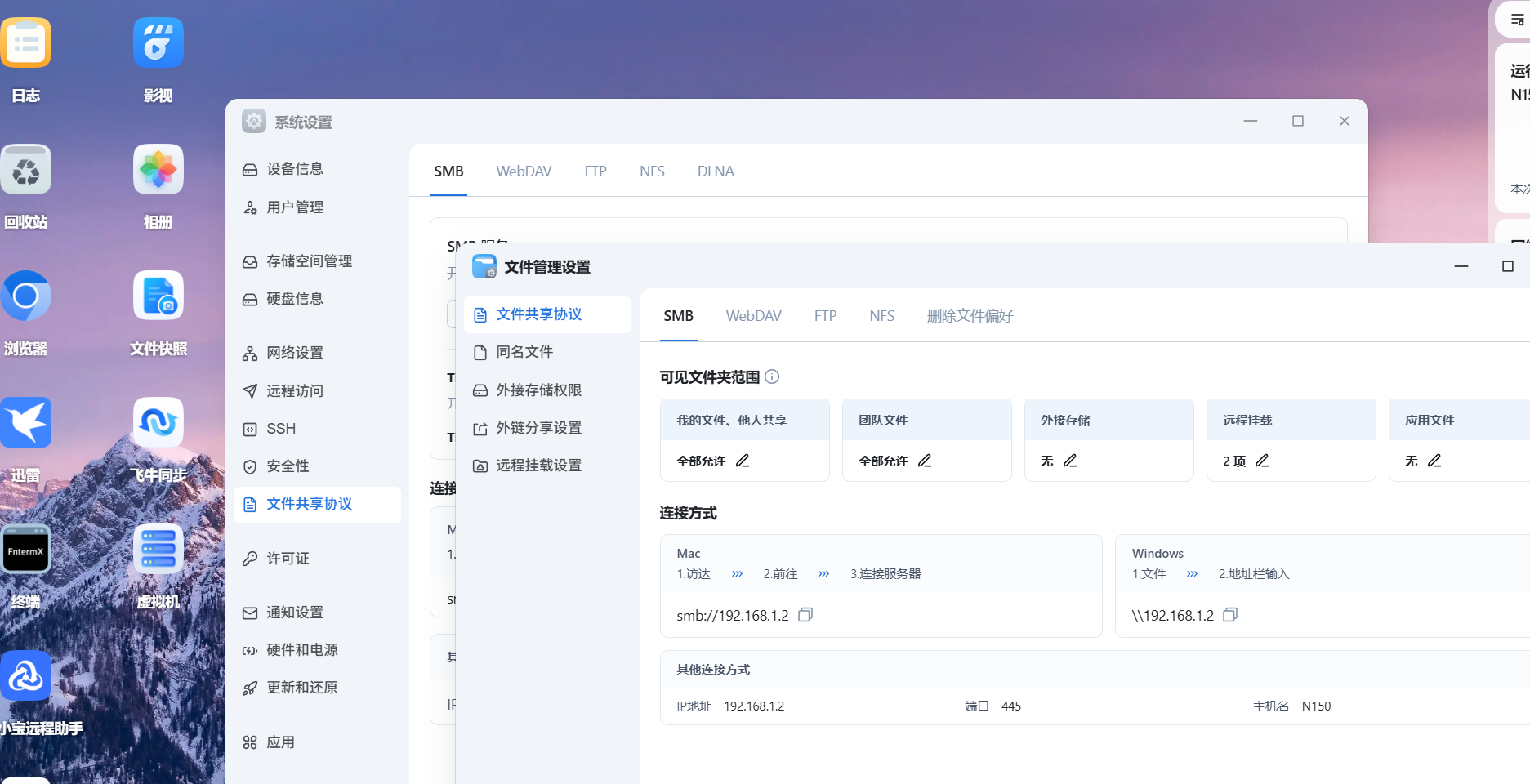Launch the 终端 FntermX terminal icon
Image resolution: width=1530 pixels, height=784 pixels.
click(26, 549)
